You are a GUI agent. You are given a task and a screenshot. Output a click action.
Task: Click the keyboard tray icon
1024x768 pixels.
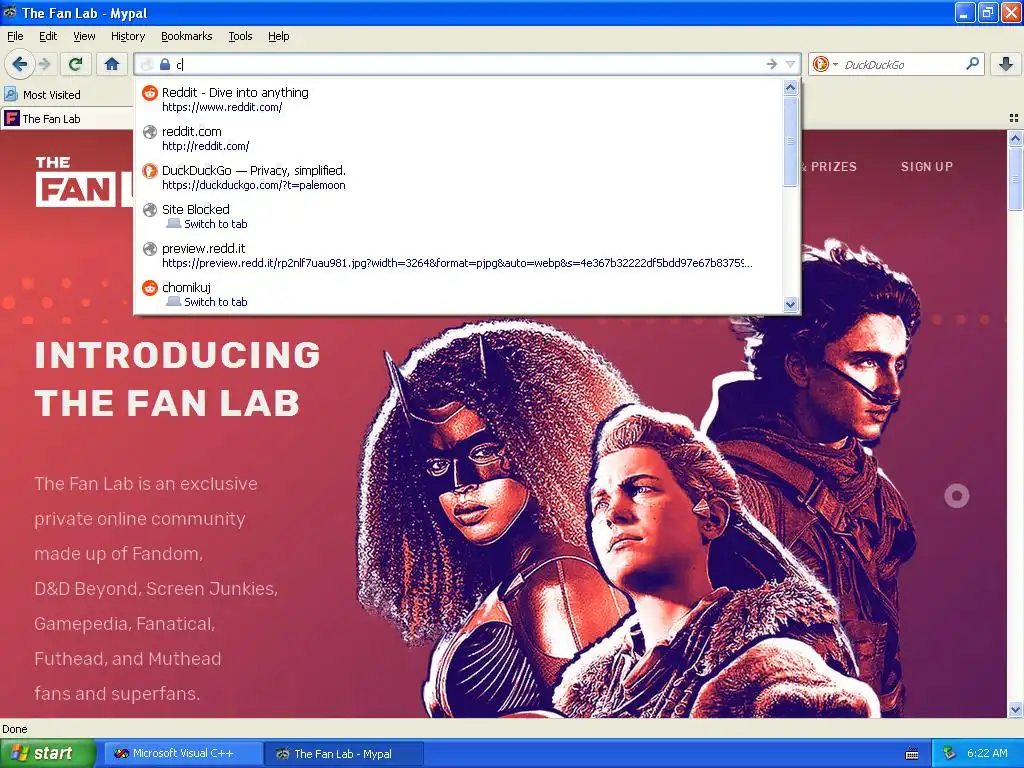click(912, 754)
